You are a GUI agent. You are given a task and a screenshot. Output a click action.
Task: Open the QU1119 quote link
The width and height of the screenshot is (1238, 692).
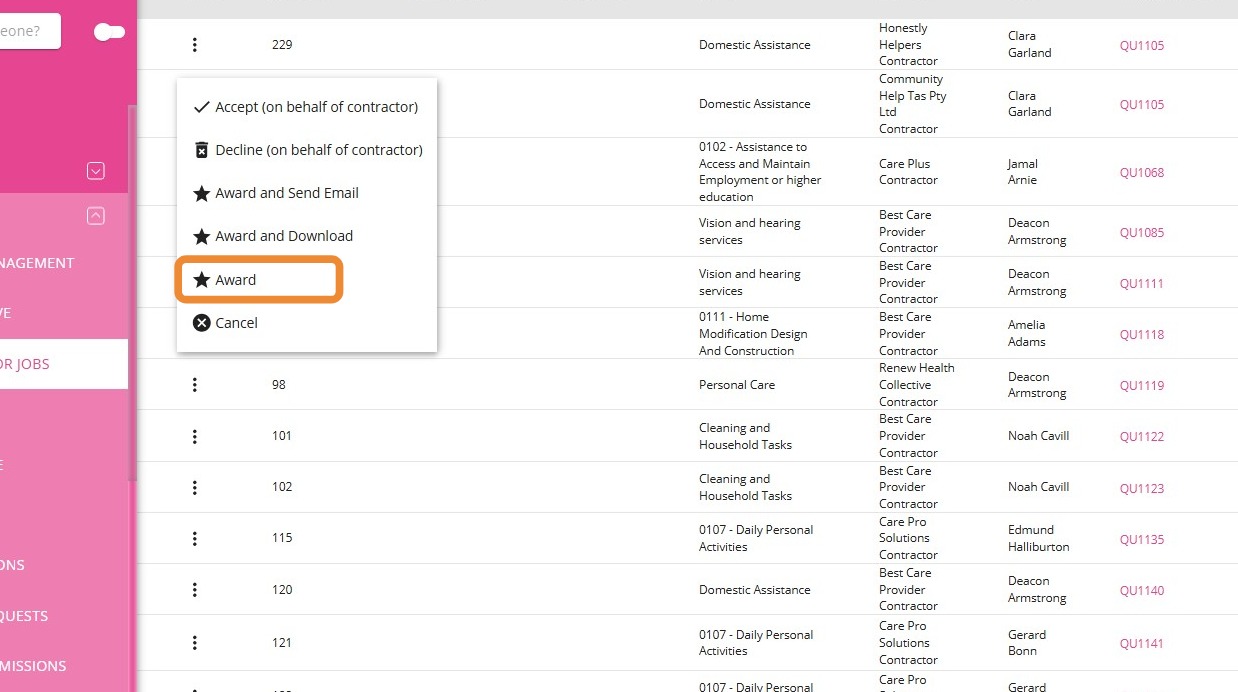(x=1141, y=385)
